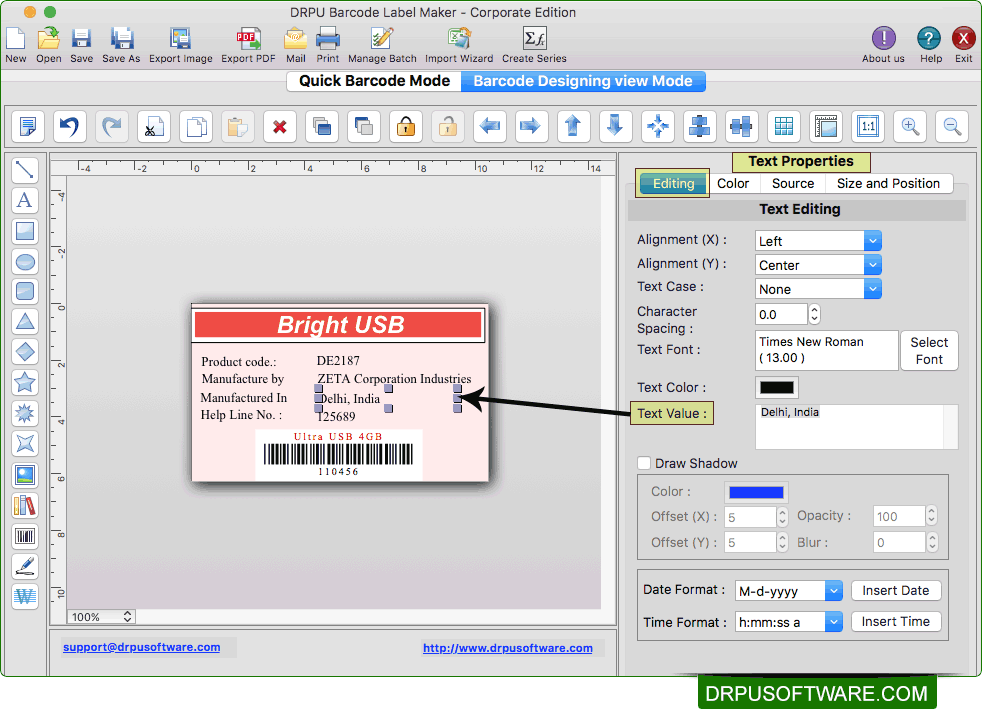Enable the Draw Shadow checkbox

pos(644,463)
